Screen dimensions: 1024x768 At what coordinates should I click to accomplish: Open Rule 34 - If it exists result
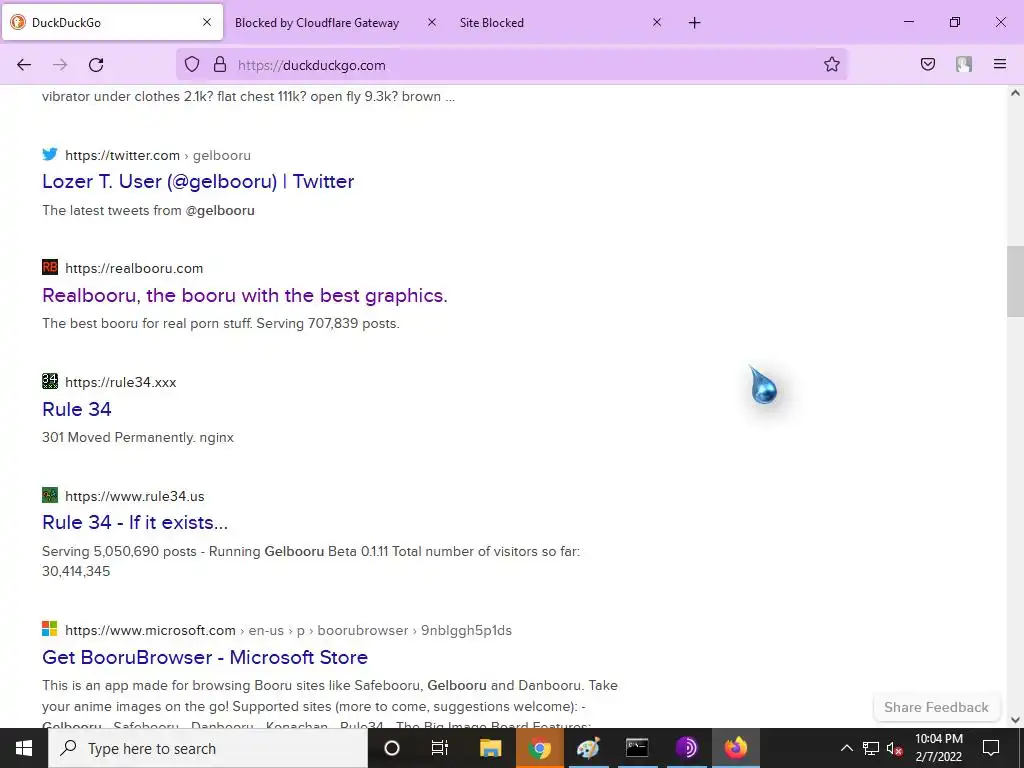point(135,522)
